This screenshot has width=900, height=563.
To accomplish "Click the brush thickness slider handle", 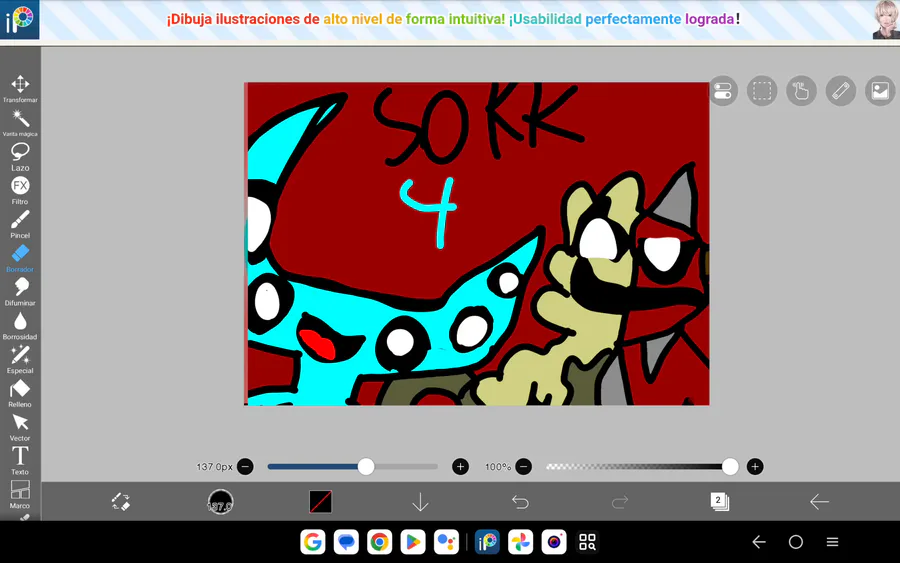I will pos(366,467).
